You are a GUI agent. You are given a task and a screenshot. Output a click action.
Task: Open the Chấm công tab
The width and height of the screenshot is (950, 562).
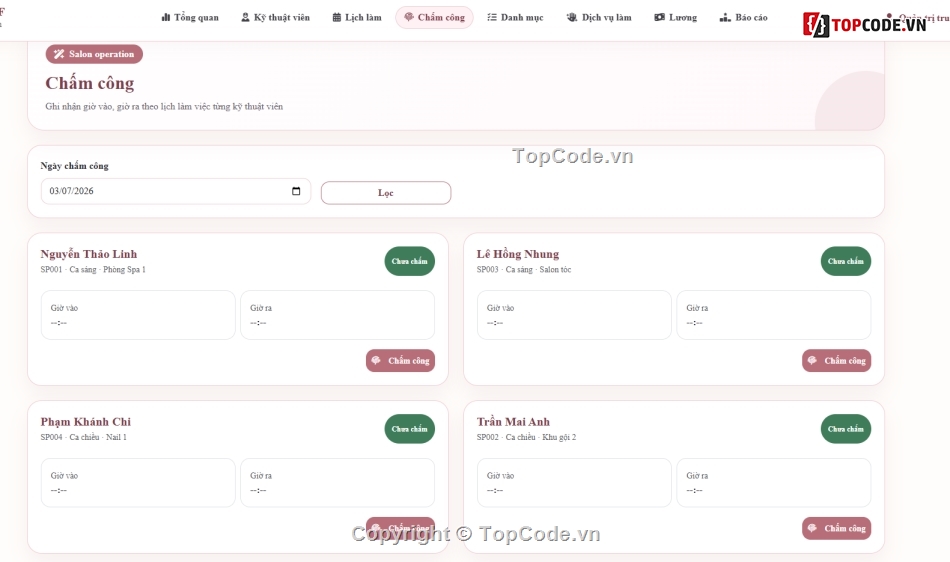(x=434, y=18)
